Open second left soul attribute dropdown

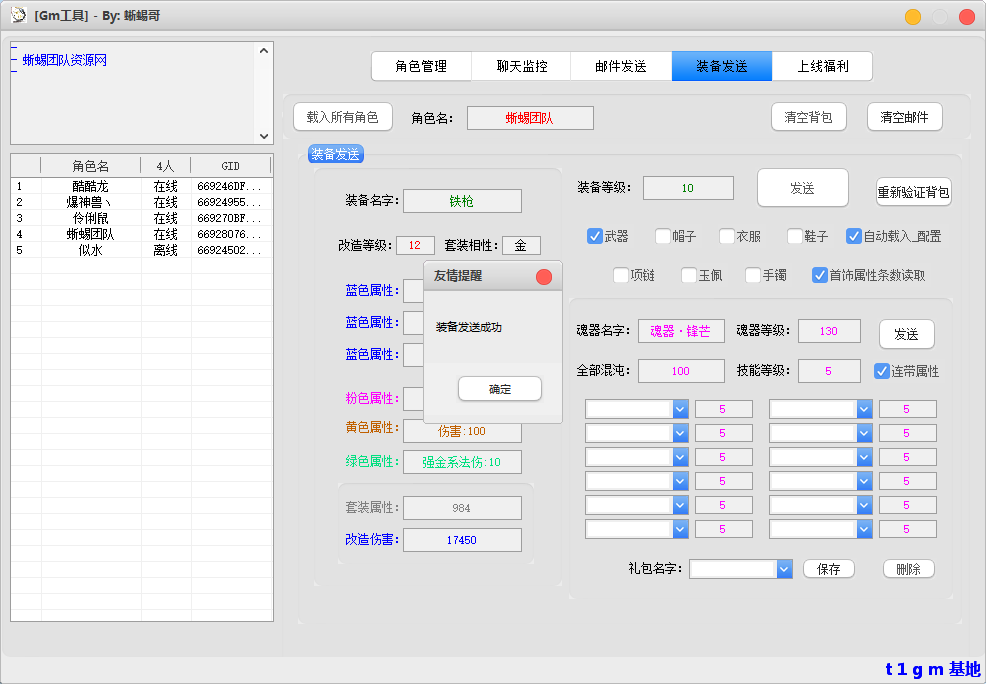680,433
